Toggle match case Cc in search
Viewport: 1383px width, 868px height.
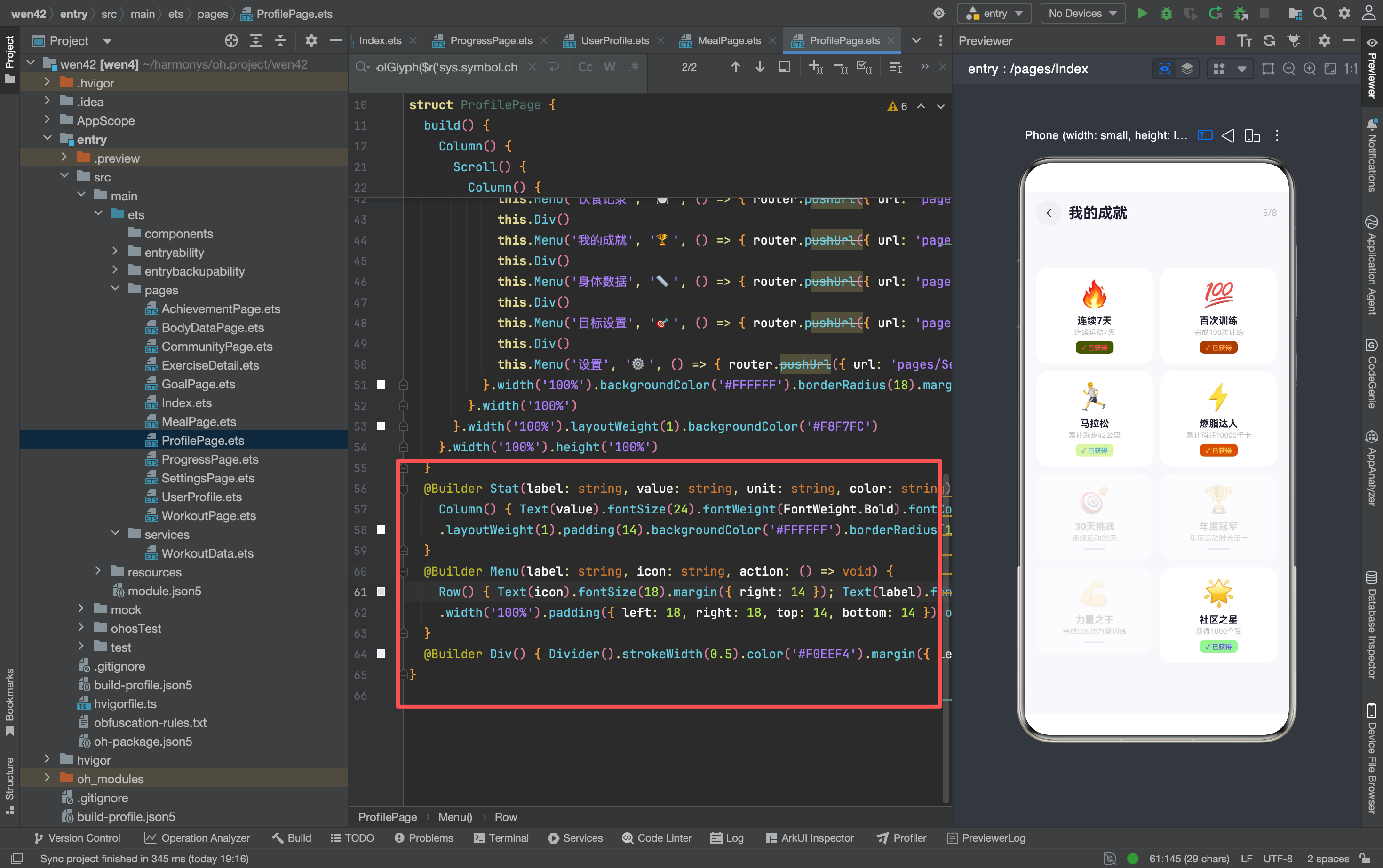pos(585,67)
